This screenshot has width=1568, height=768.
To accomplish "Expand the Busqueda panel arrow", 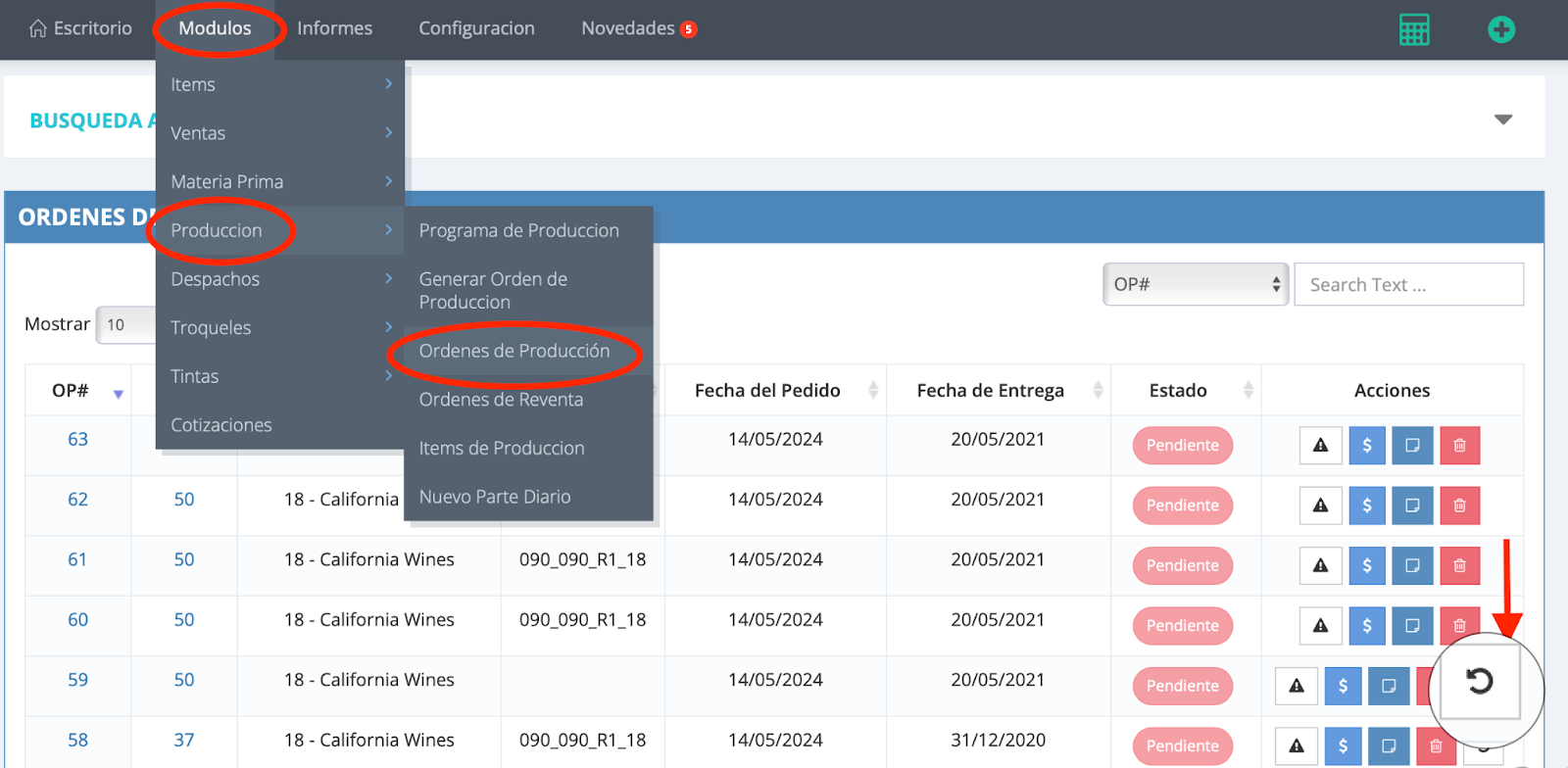I will click(1502, 120).
